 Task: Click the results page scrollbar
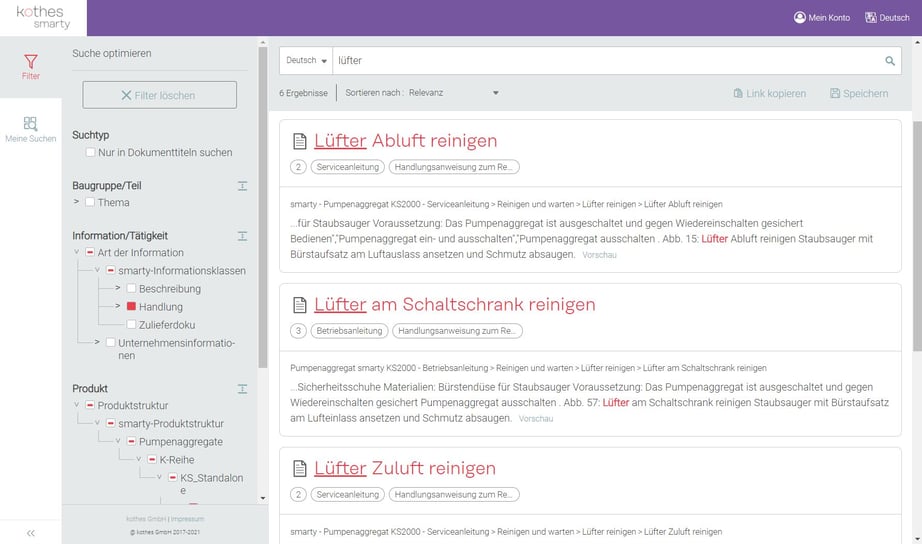click(x=917, y=235)
